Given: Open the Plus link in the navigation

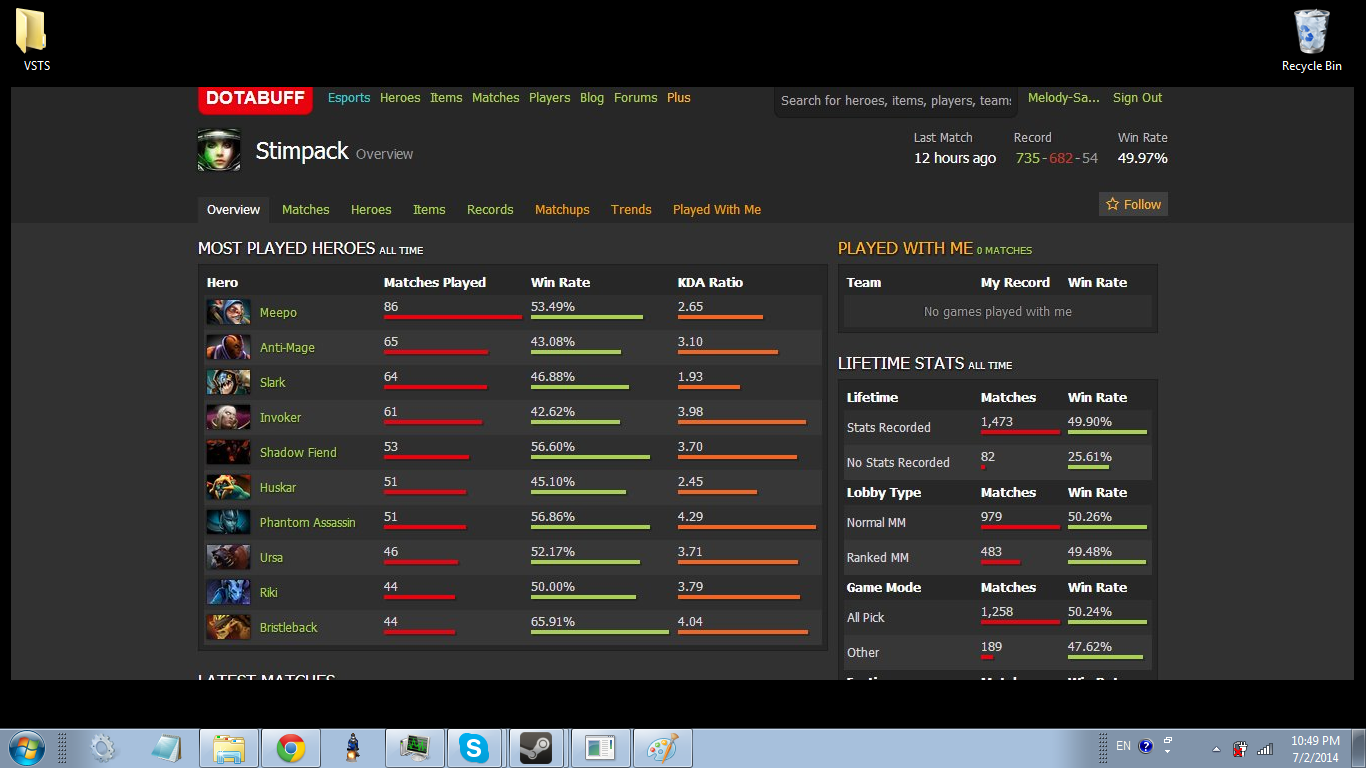Looking at the screenshot, I should [x=679, y=98].
